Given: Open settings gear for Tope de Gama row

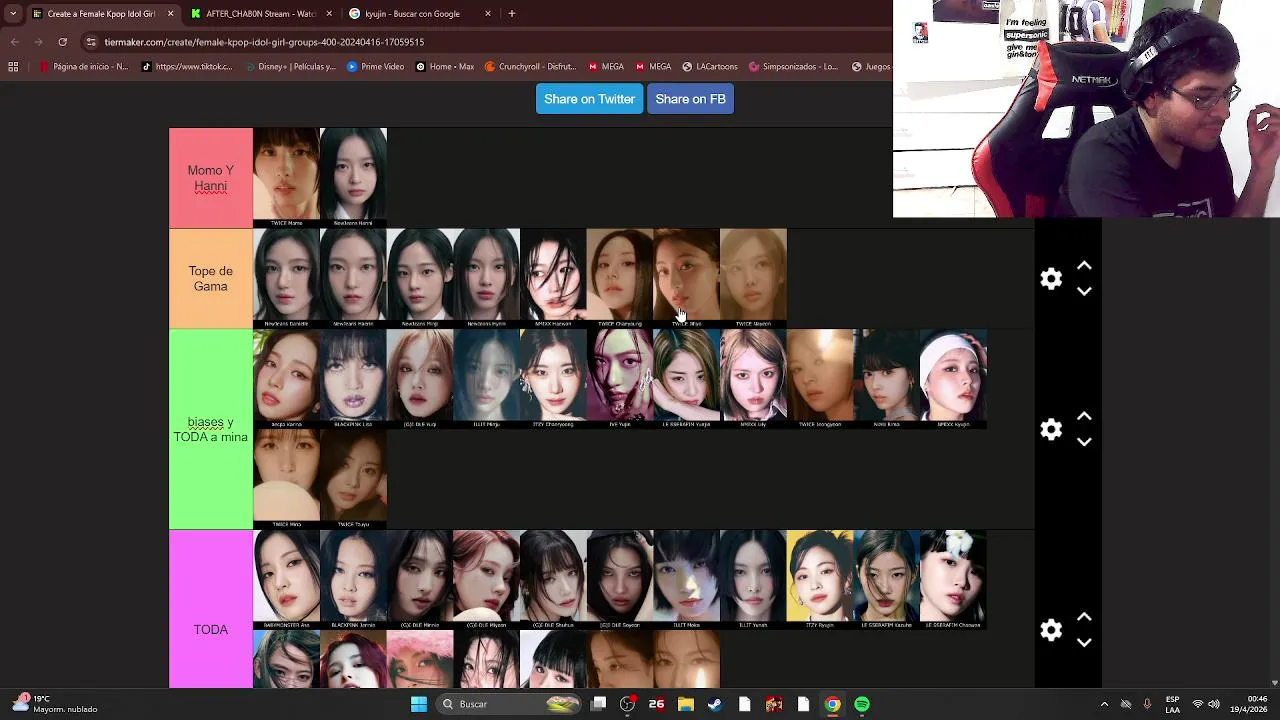Looking at the screenshot, I should (x=1051, y=279).
